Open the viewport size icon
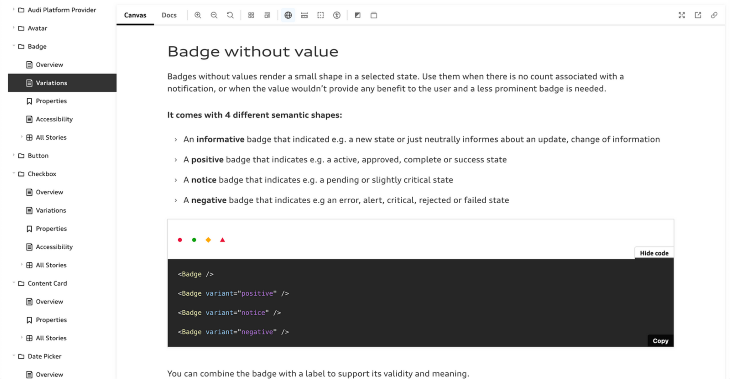730x379 pixels. click(x=374, y=15)
